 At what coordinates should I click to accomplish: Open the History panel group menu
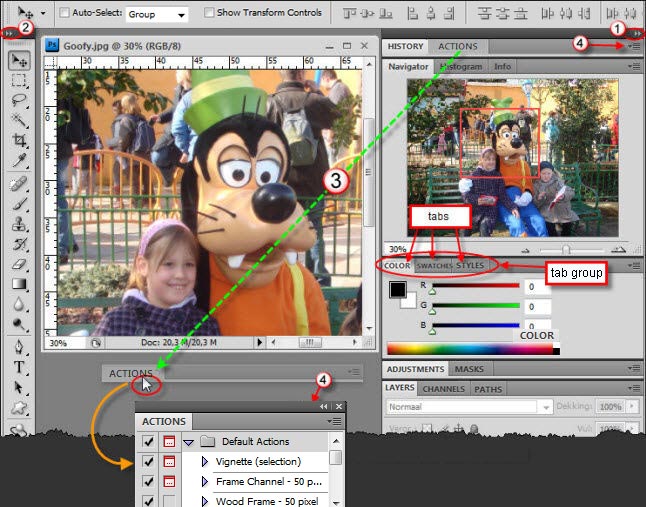coord(634,47)
